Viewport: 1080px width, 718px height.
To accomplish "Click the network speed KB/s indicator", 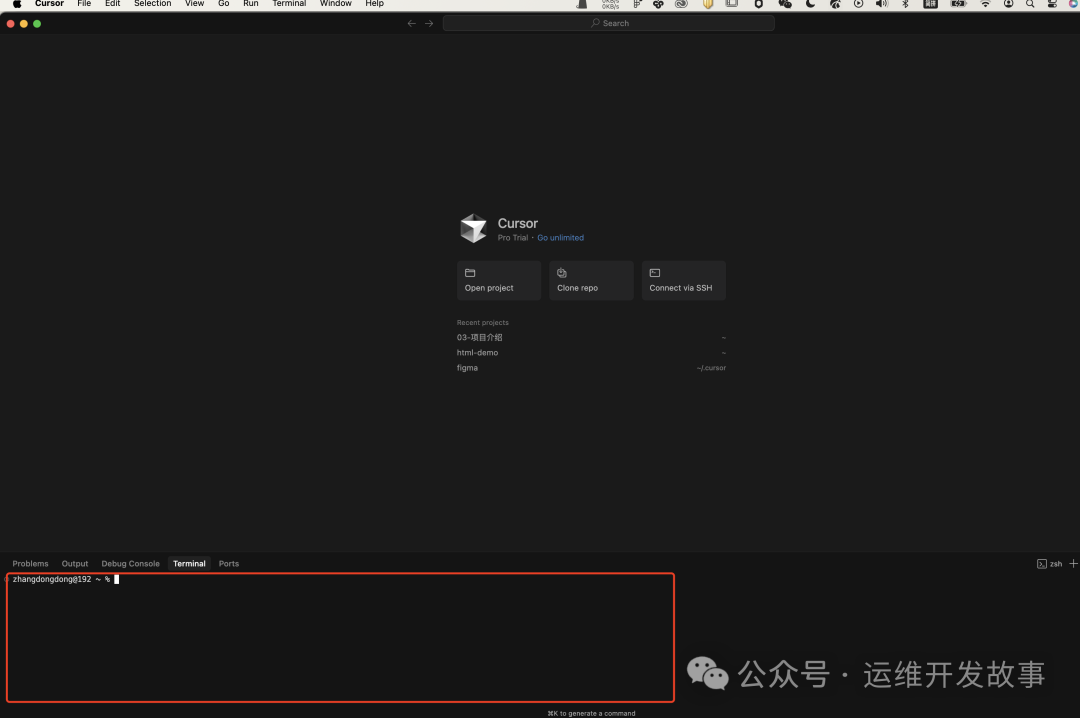I will pyautogui.click(x=610, y=4).
